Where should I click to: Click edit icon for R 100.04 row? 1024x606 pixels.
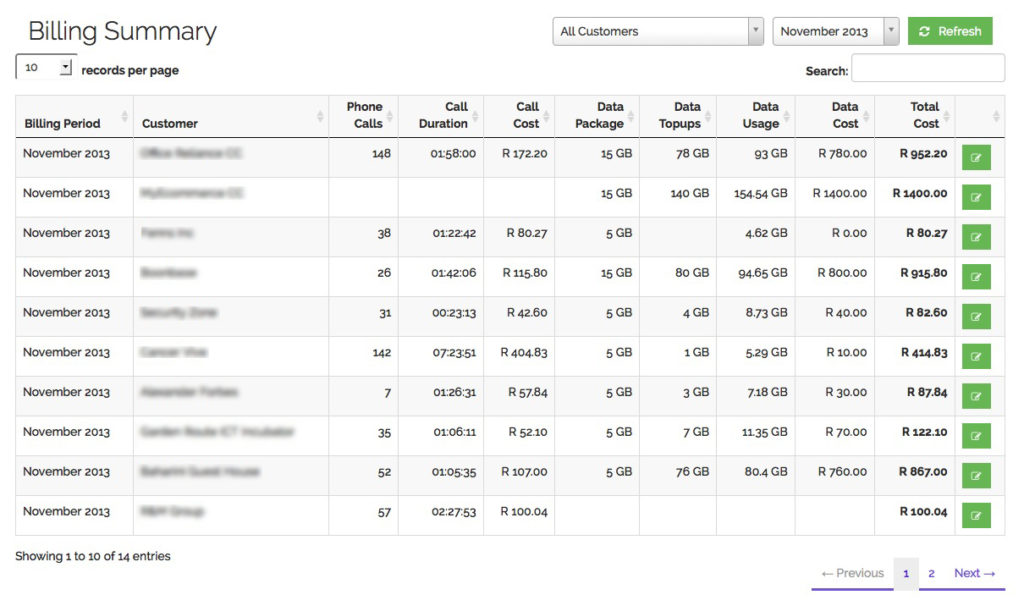click(975, 516)
